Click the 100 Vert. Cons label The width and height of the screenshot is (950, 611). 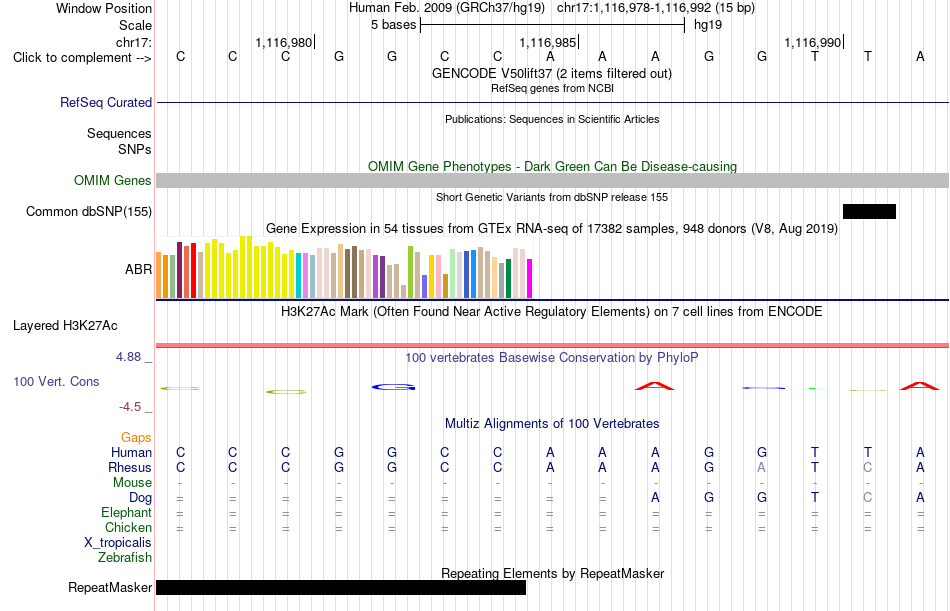click(56, 381)
